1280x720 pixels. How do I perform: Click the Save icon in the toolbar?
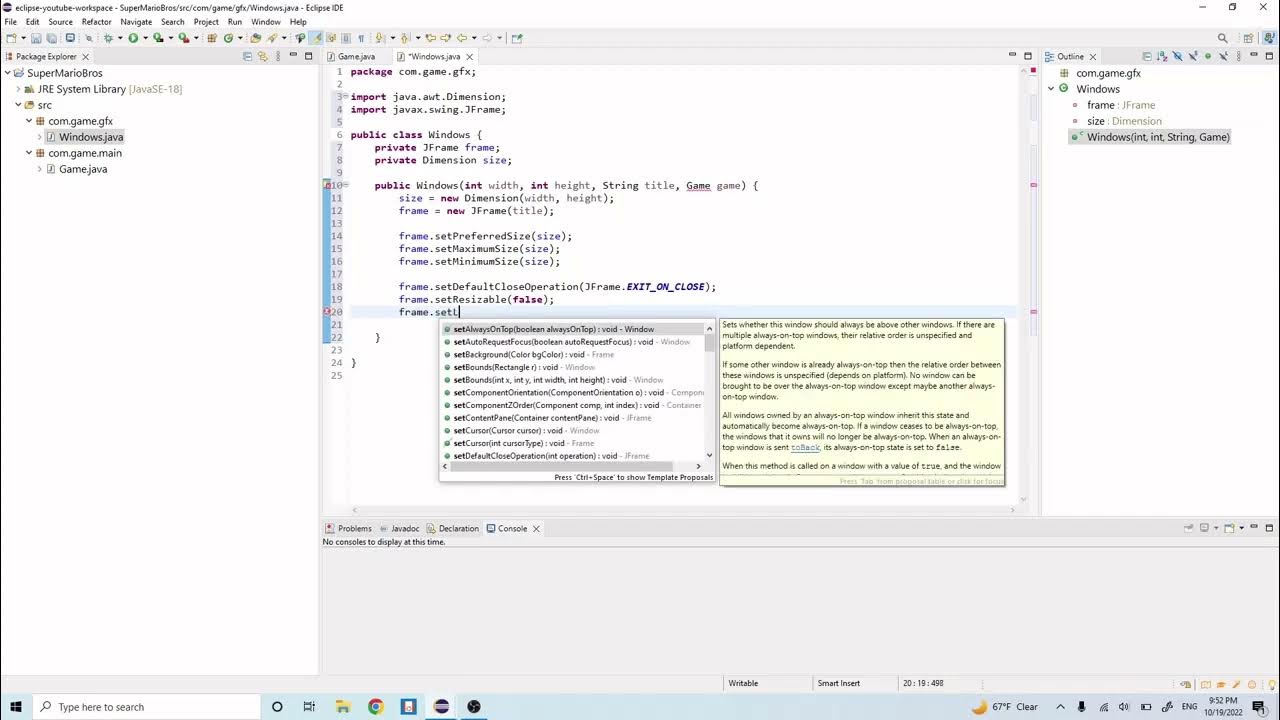click(x=36, y=38)
